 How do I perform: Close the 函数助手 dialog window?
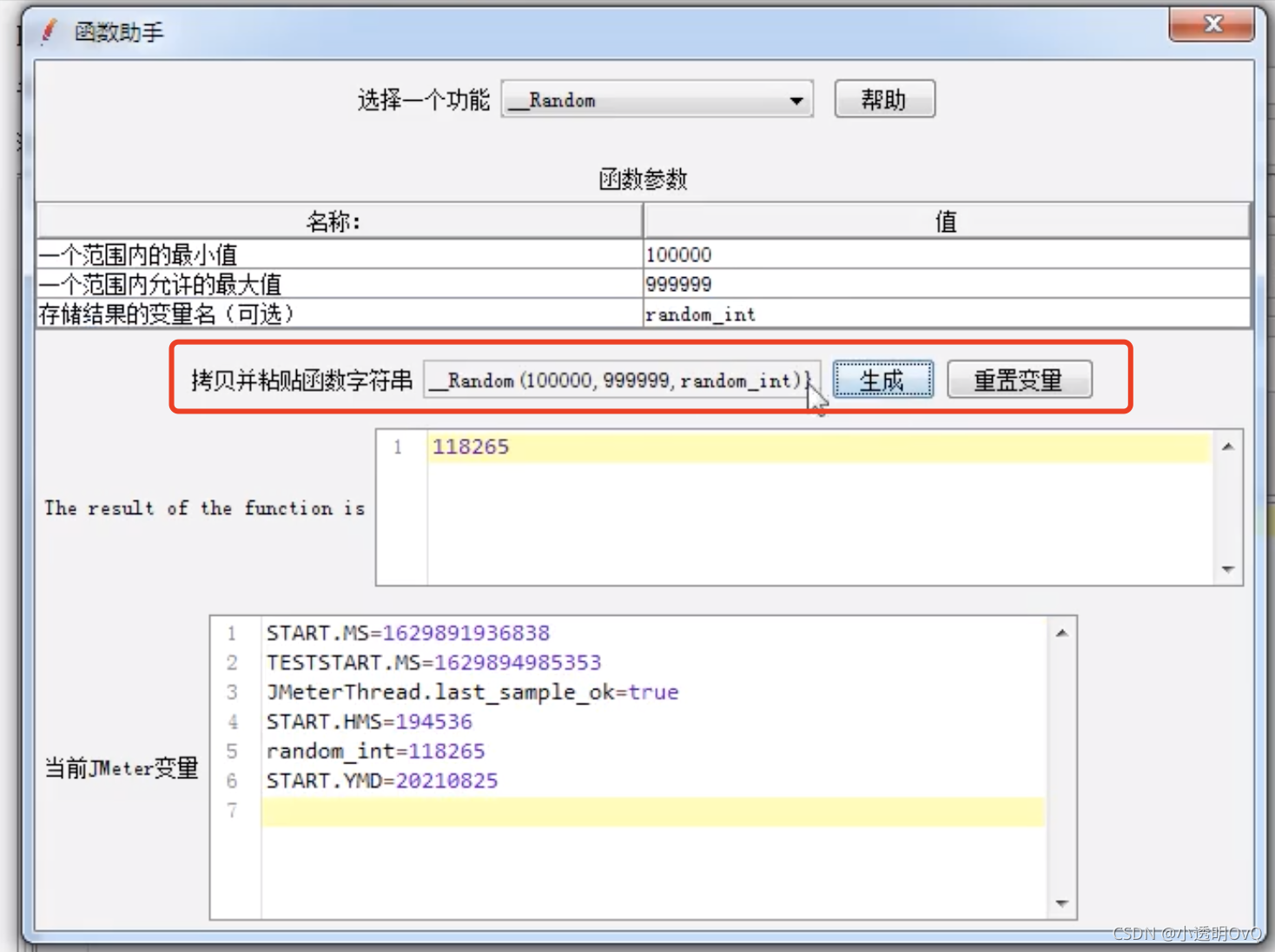[x=1212, y=23]
